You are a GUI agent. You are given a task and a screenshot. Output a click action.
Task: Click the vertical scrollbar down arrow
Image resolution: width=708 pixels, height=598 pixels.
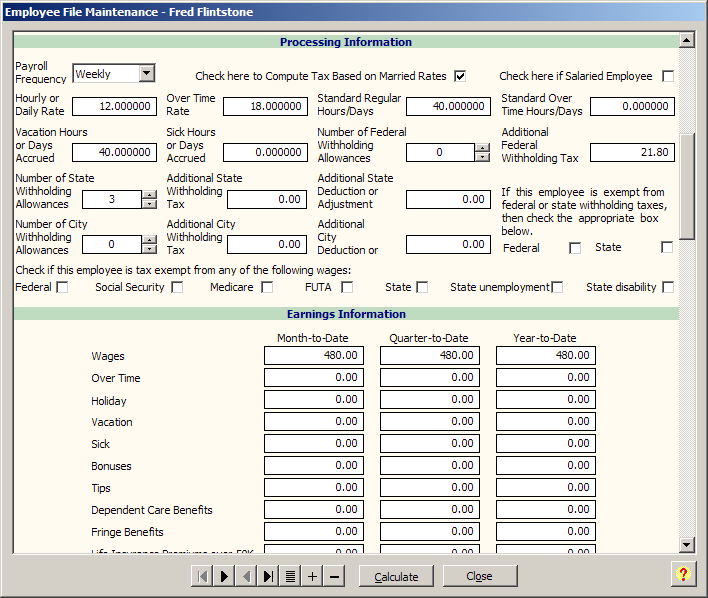[686, 544]
